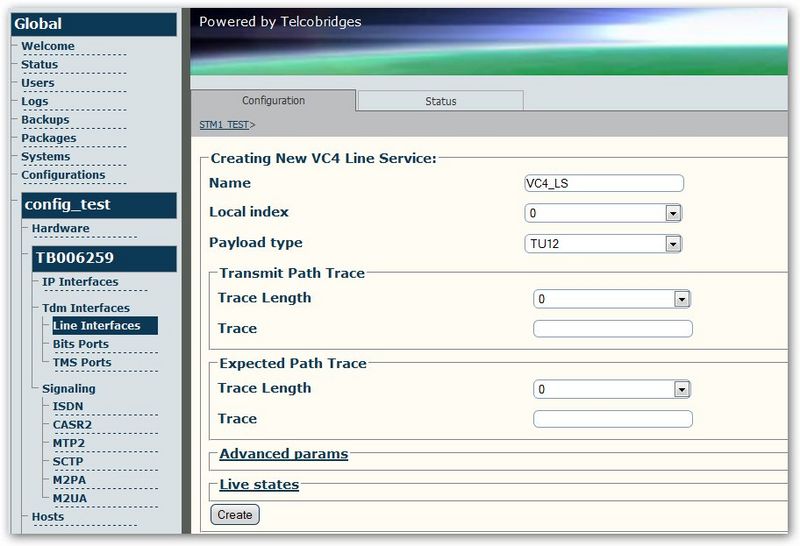This screenshot has height=546, width=800.
Task: Open the Local index dropdown arrow
Action: [x=673, y=213]
